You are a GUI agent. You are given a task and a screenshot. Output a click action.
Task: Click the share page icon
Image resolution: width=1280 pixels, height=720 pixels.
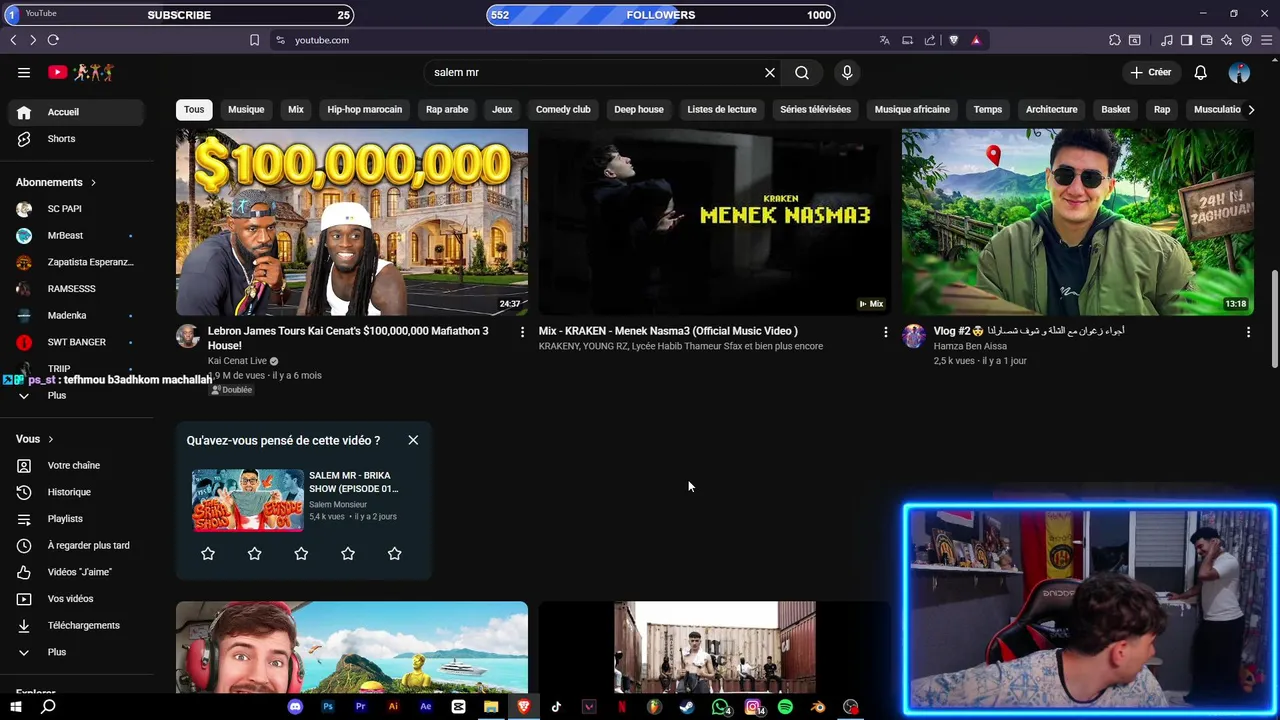coord(930,40)
